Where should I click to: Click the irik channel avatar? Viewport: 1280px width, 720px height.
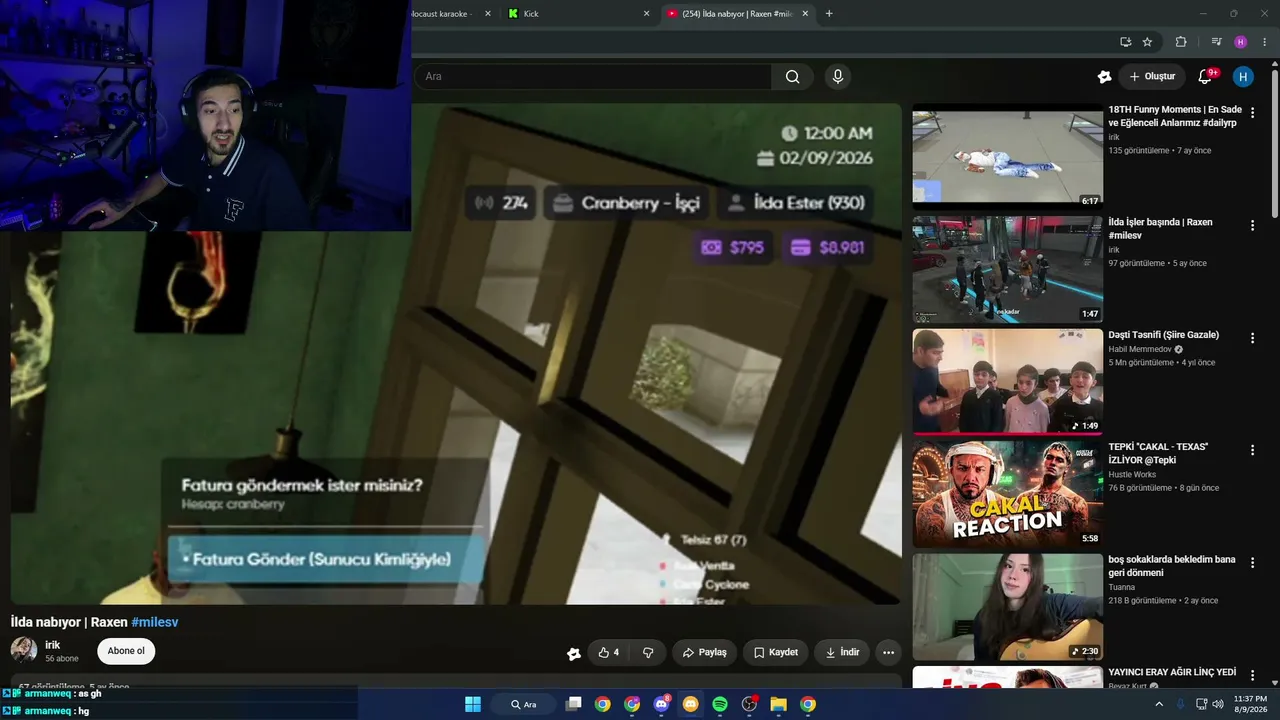24,650
